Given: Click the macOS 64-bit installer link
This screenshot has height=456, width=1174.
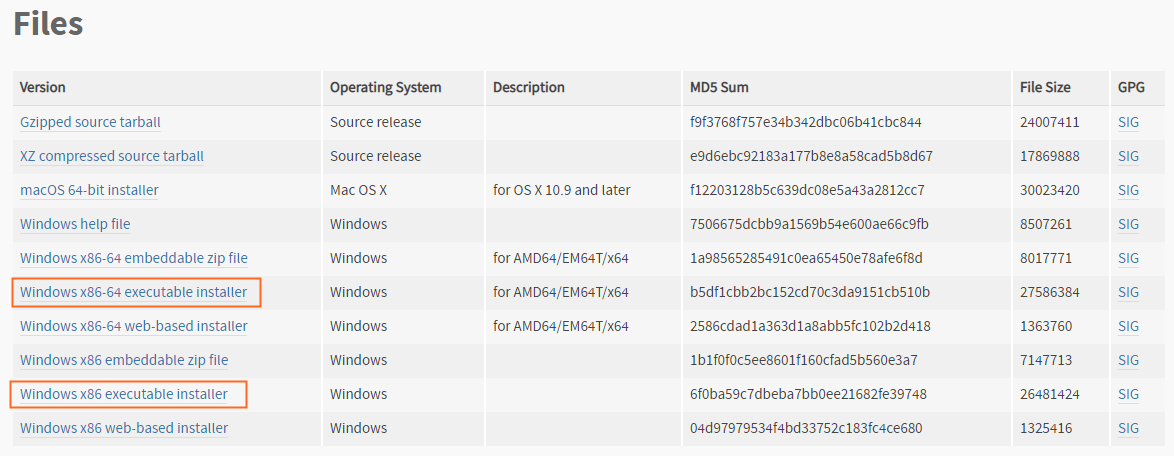Looking at the screenshot, I should pyautogui.click(x=89, y=190).
